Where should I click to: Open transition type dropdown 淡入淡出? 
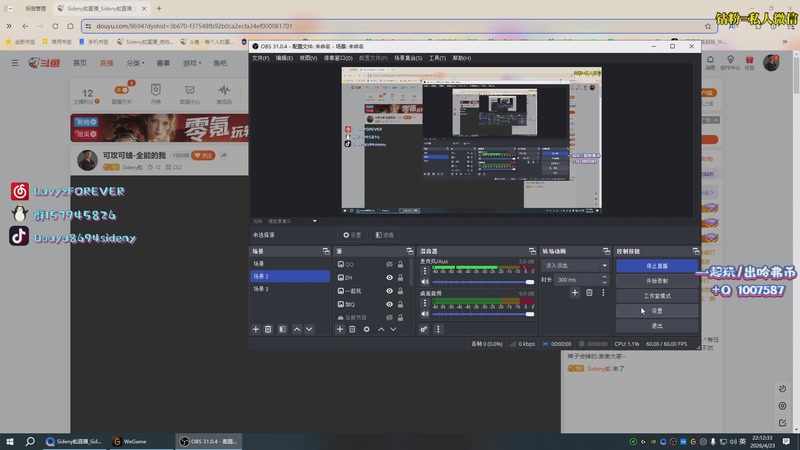[575, 265]
